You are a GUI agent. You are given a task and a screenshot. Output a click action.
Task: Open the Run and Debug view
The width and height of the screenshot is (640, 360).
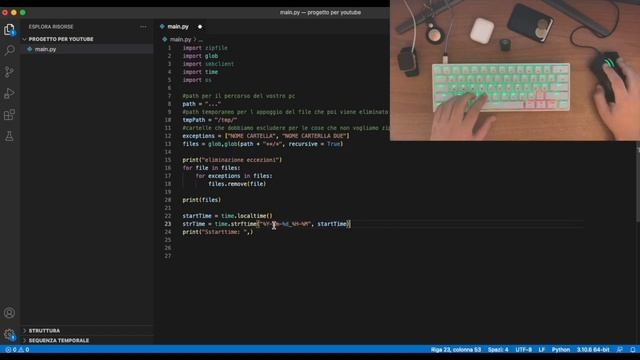(9, 93)
